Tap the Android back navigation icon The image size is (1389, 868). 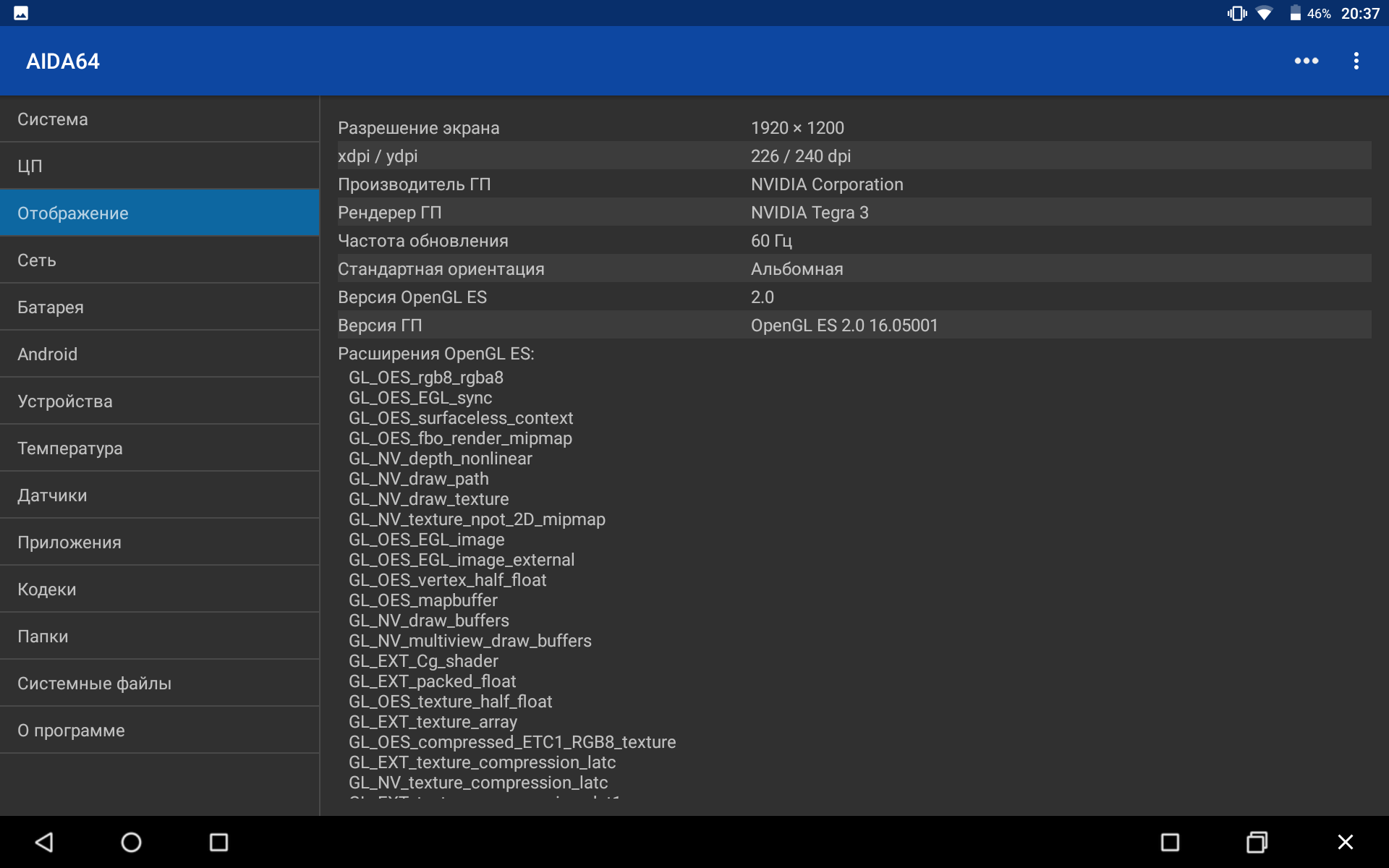pyautogui.click(x=45, y=842)
